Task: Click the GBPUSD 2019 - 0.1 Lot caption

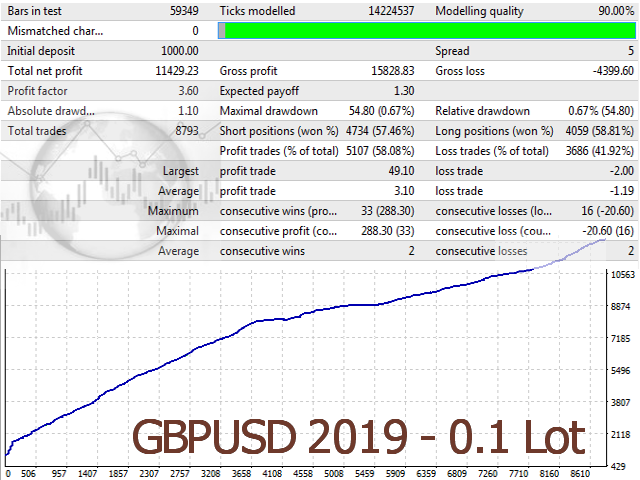Action: [x=359, y=437]
